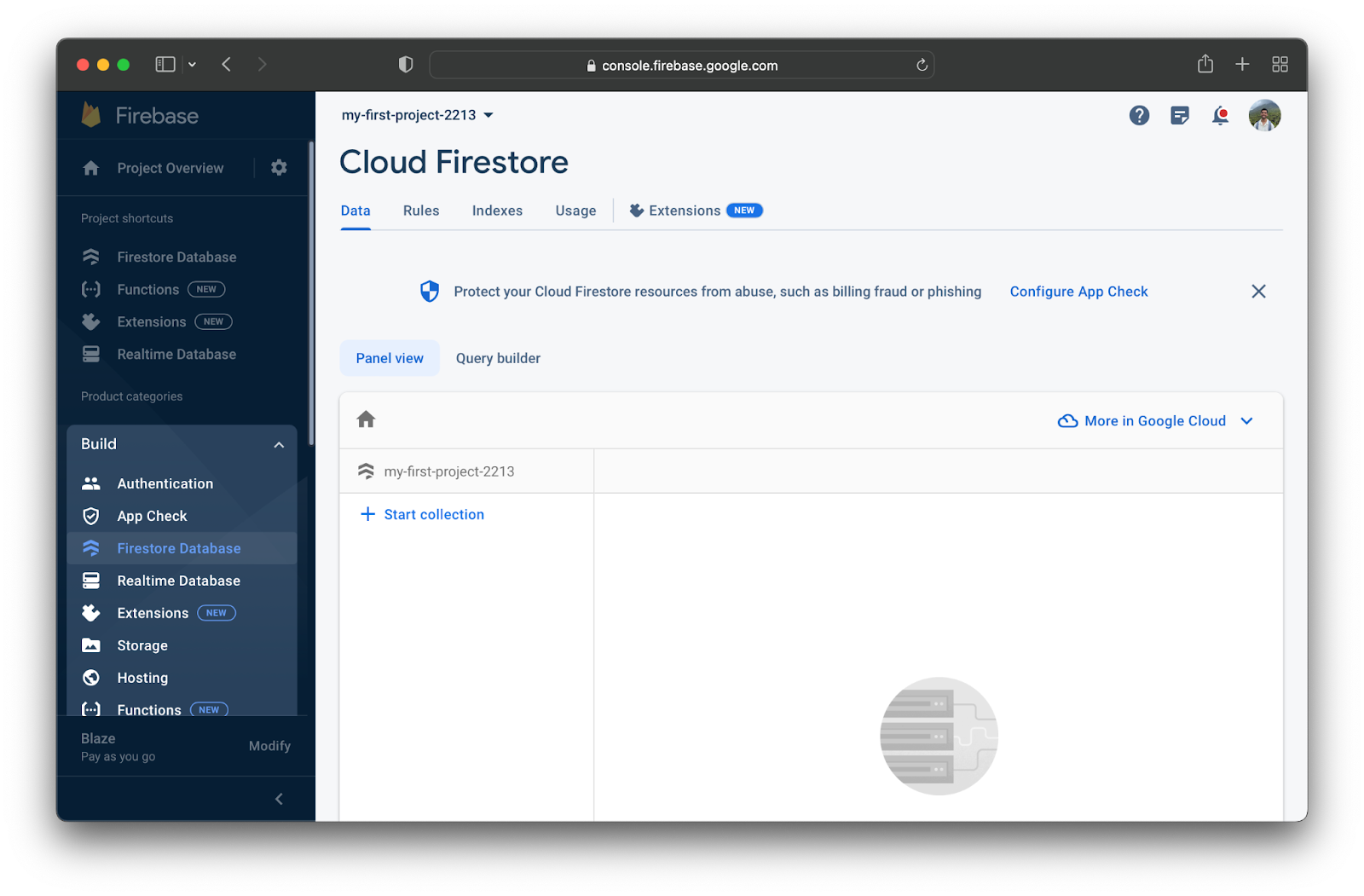The height and width of the screenshot is (896, 1364).
Task: Open the help question mark icon
Action: tap(1139, 115)
